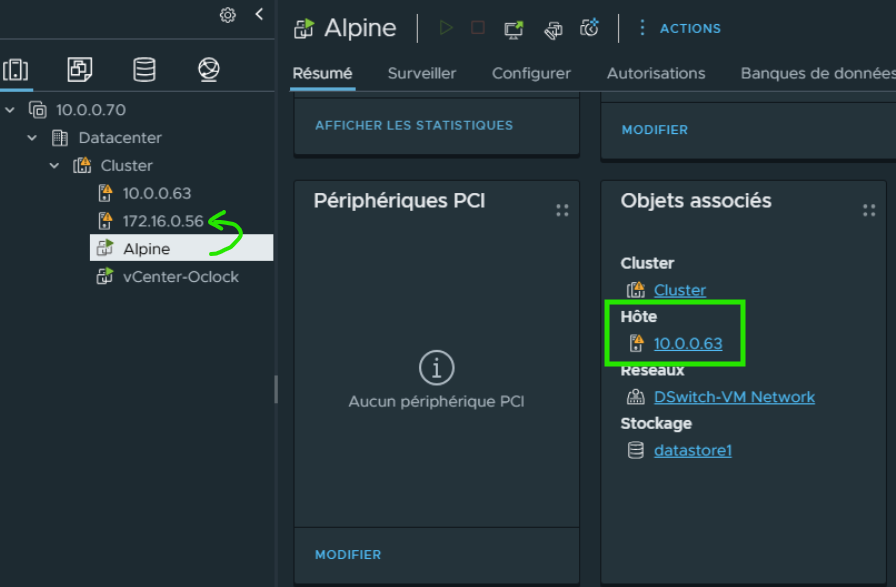Click the Périphériques PCI card drag handle
Screen dimensions: 896x587
tap(562, 210)
